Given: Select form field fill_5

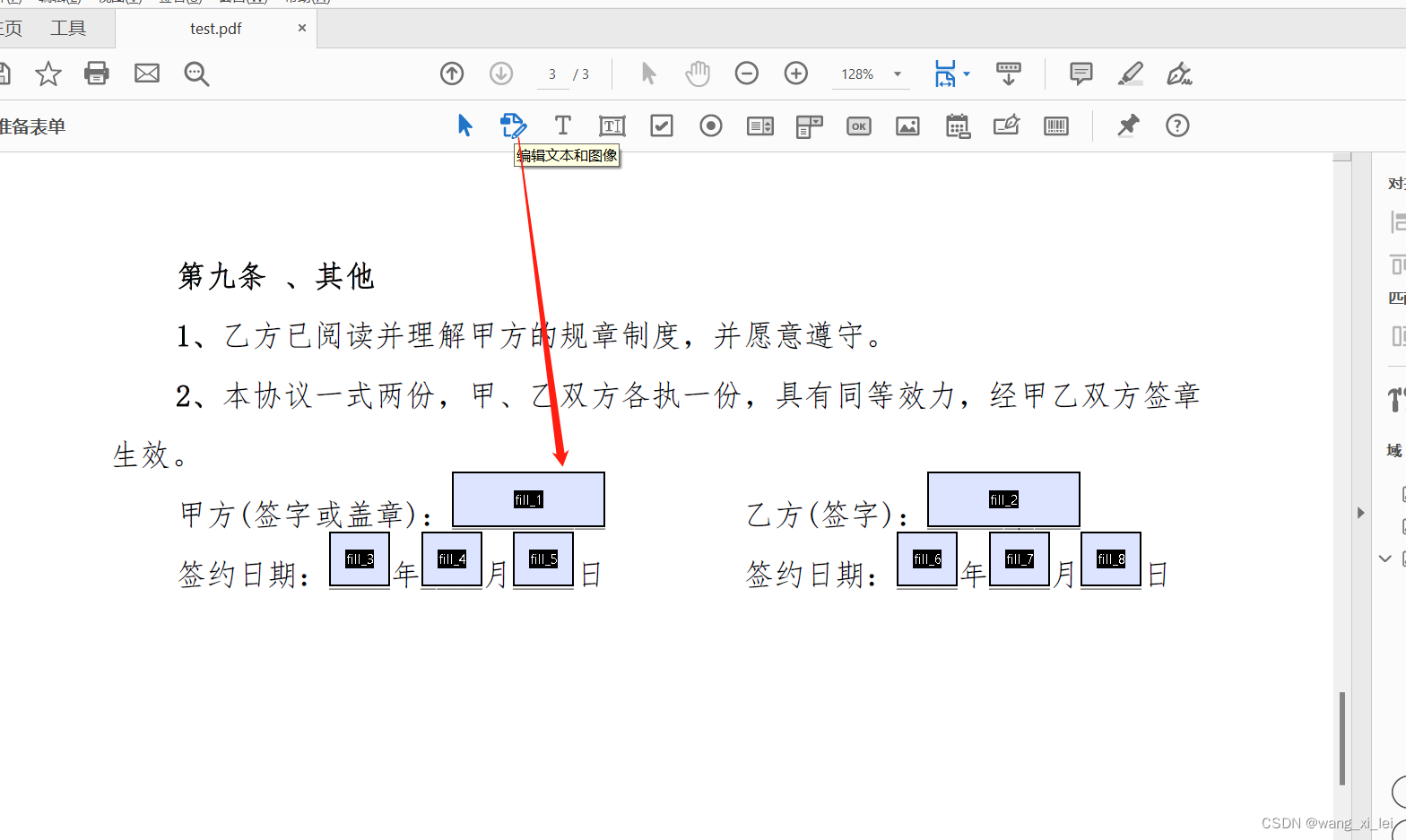Looking at the screenshot, I should click(543, 559).
